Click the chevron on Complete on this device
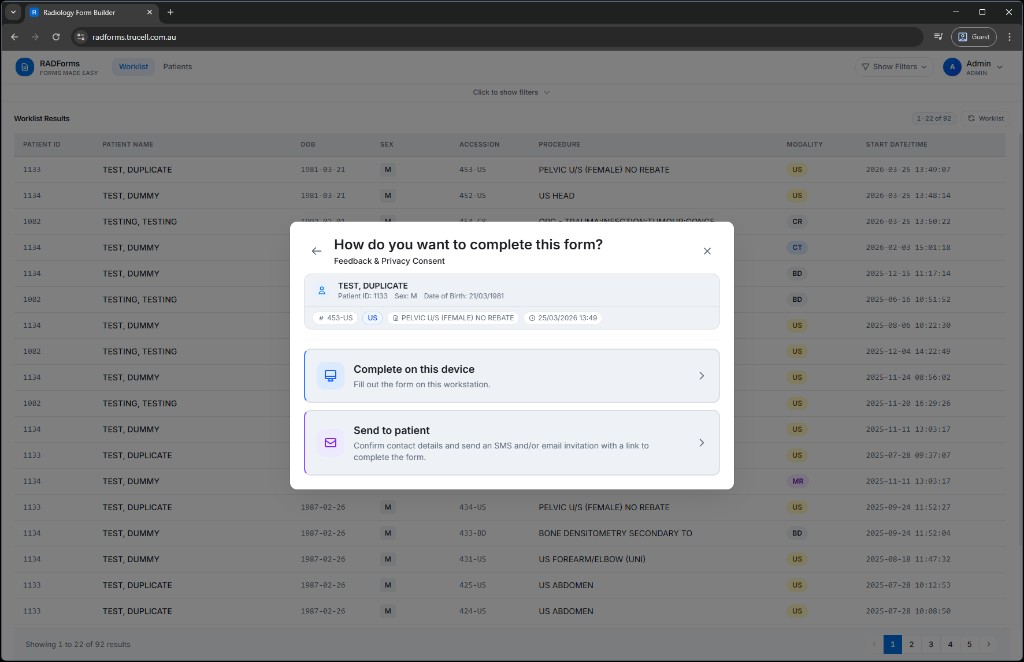 click(701, 376)
